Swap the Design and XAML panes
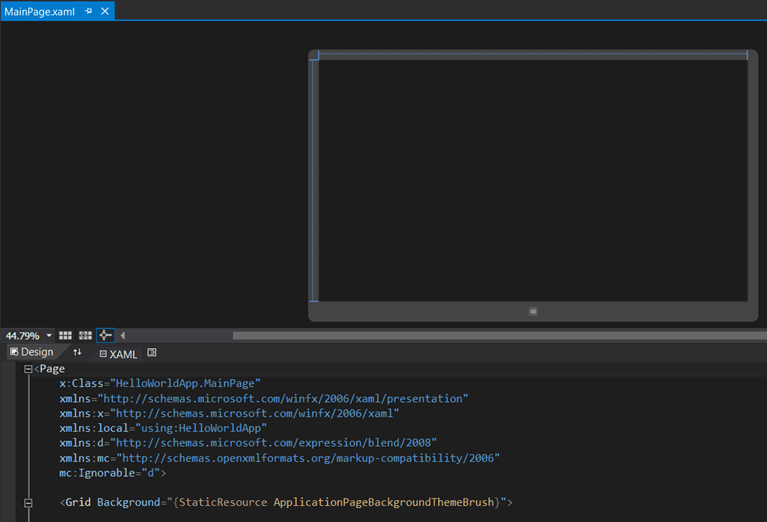Viewport: 767px width, 522px height. 77,353
